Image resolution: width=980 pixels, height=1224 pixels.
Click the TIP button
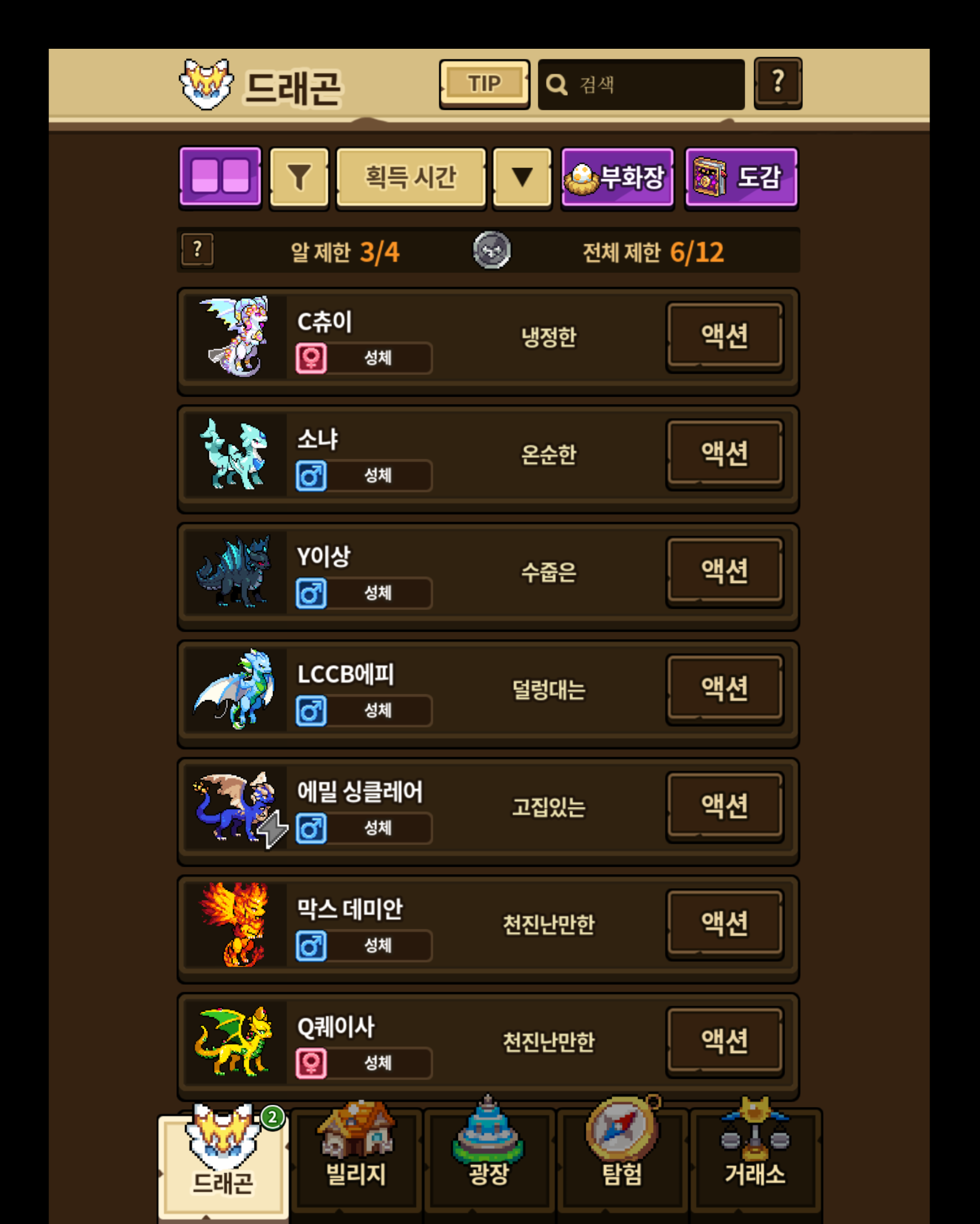pyautogui.click(x=484, y=84)
